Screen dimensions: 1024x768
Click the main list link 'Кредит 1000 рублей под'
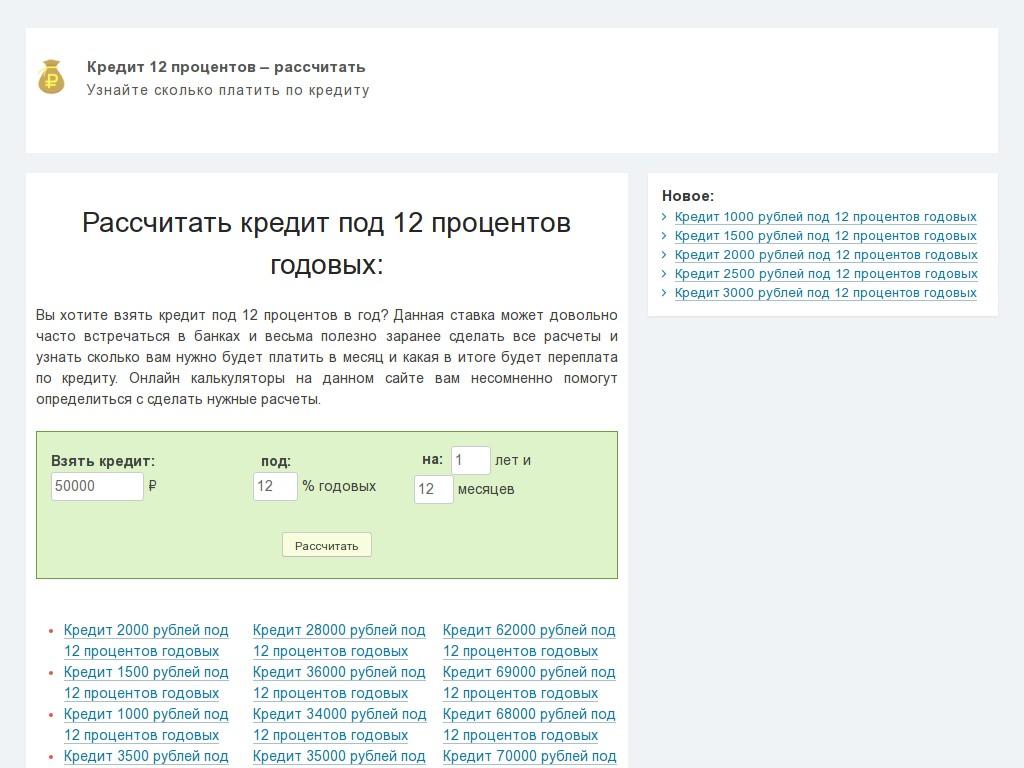tap(146, 714)
